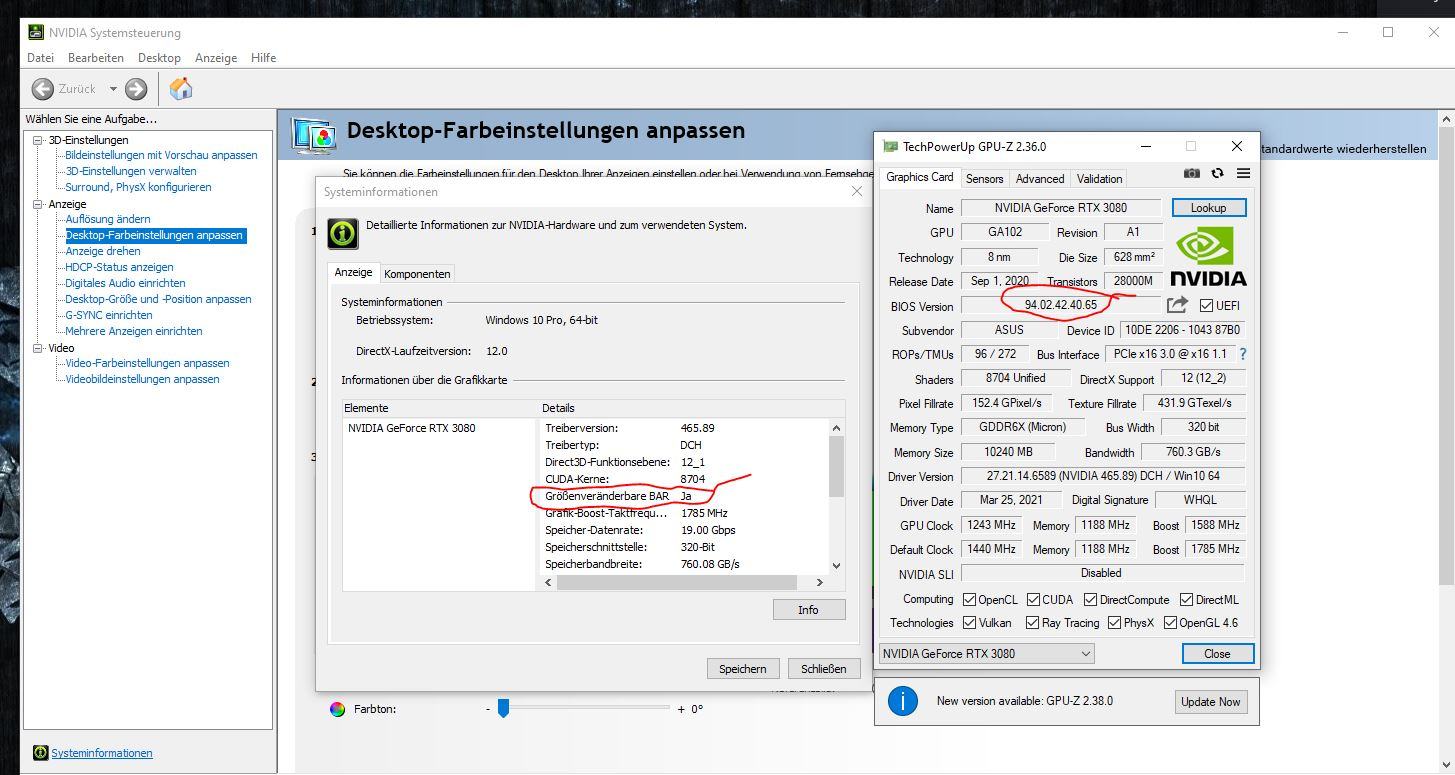Image resolution: width=1455 pixels, height=775 pixels.
Task: Click BIOS export share icon in GPU-Z
Action: tap(1177, 305)
